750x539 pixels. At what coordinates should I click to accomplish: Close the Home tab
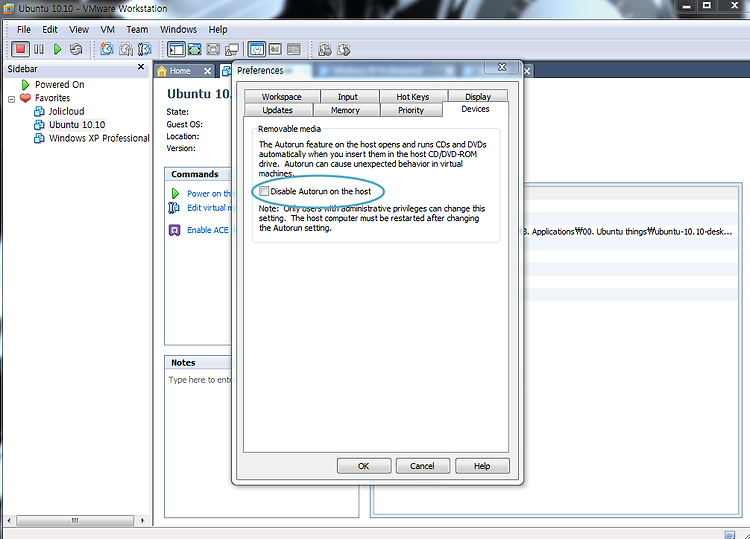207,71
